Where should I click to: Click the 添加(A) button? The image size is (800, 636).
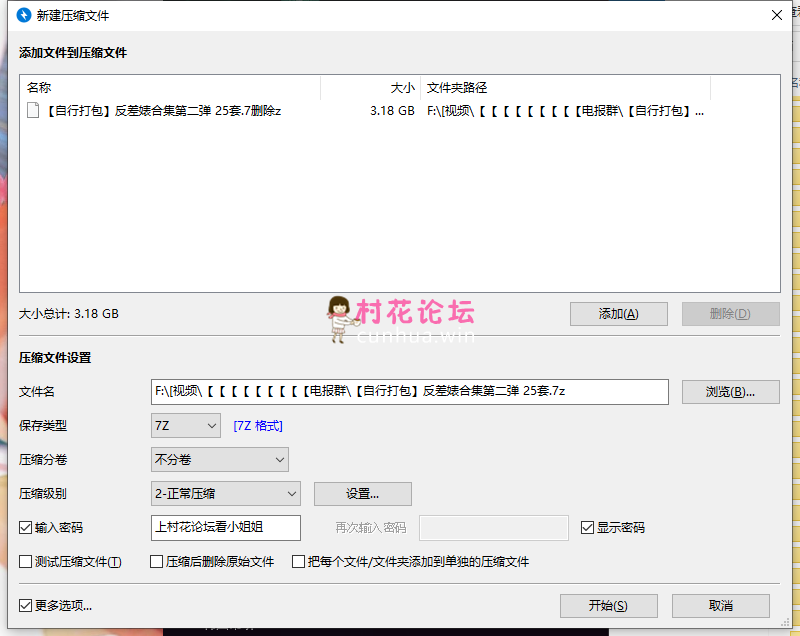(x=618, y=313)
